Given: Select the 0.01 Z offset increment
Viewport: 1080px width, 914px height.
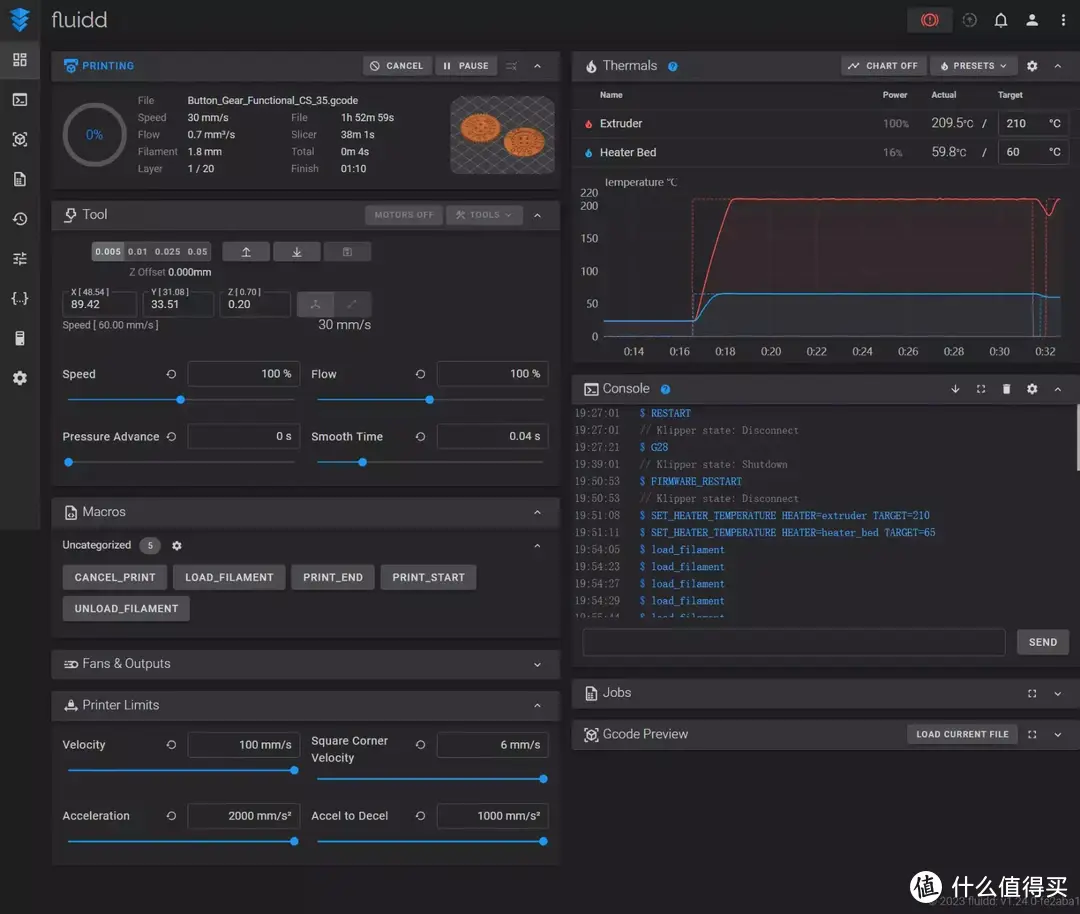Looking at the screenshot, I should (138, 252).
